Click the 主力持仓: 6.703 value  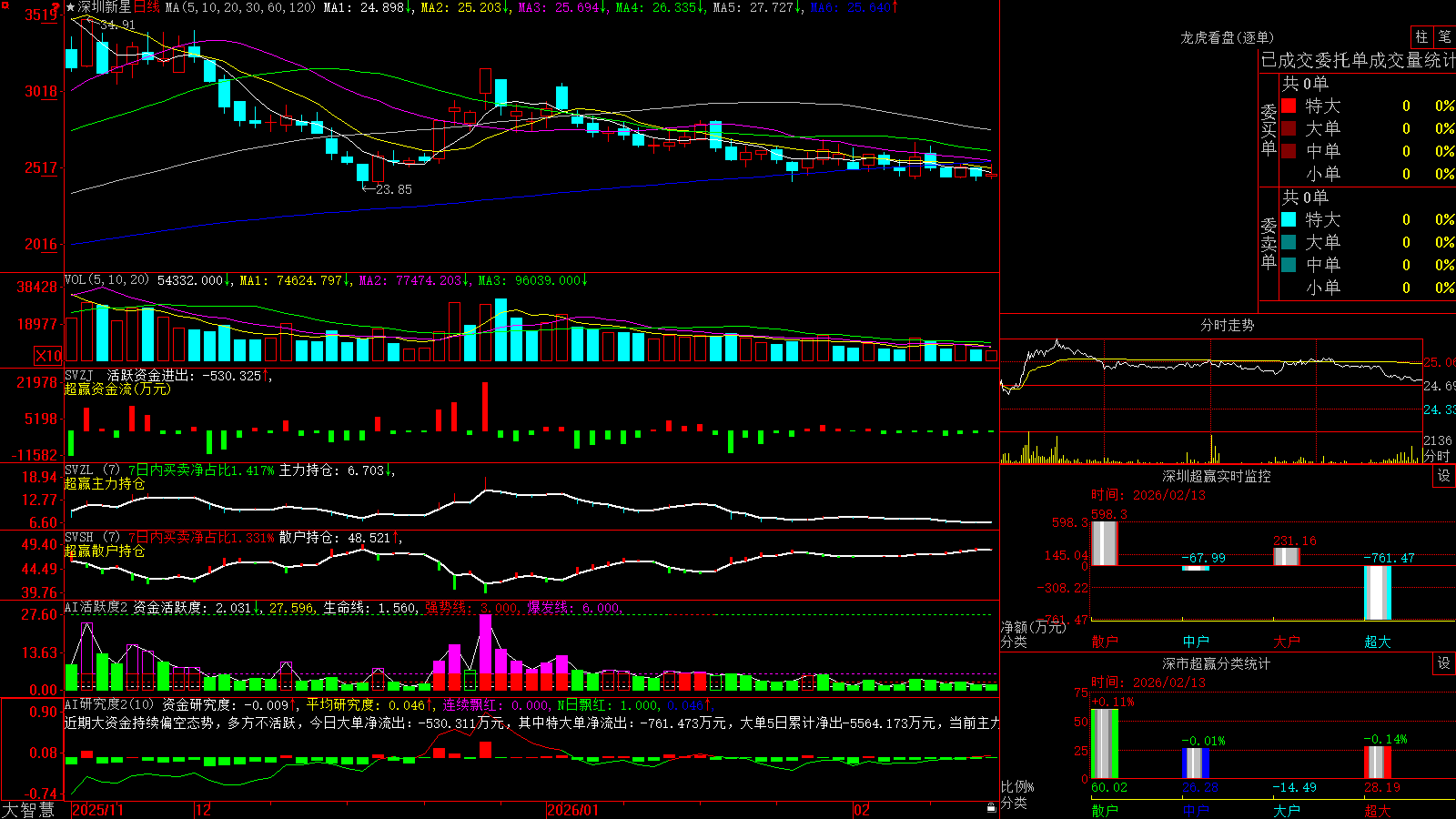click(331, 470)
